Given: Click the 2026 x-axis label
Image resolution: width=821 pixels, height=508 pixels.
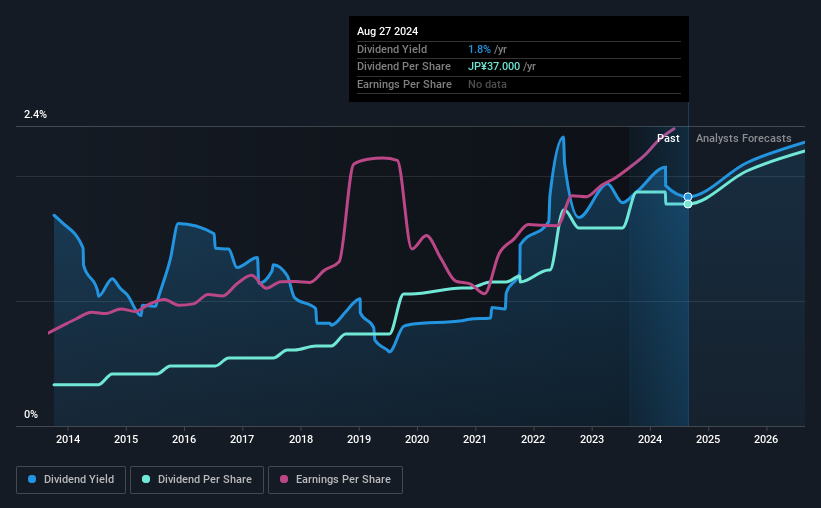Looking at the screenshot, I should click(766, 439).
